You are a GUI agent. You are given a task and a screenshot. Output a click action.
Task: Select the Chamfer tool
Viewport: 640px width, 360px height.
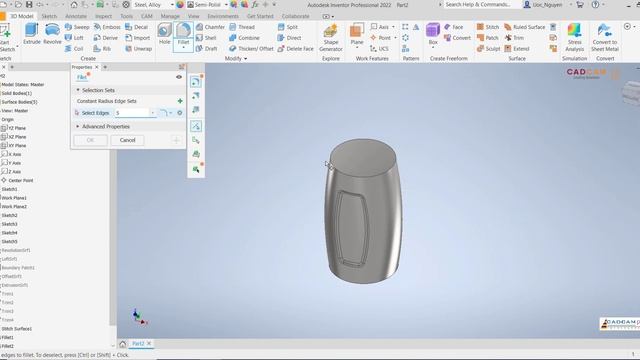click(210, 27)
